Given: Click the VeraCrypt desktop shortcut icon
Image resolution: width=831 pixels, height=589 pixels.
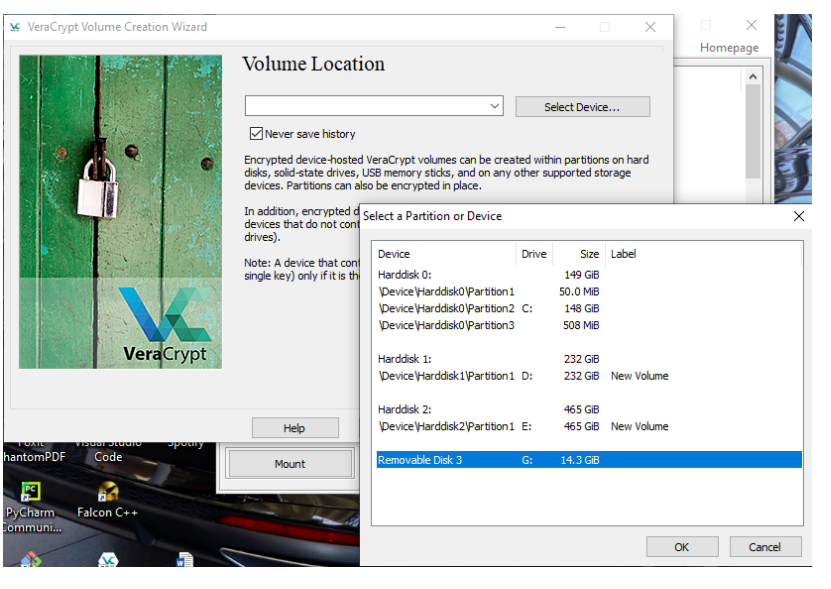Looking at the screenshot, I should coord(108,560).
